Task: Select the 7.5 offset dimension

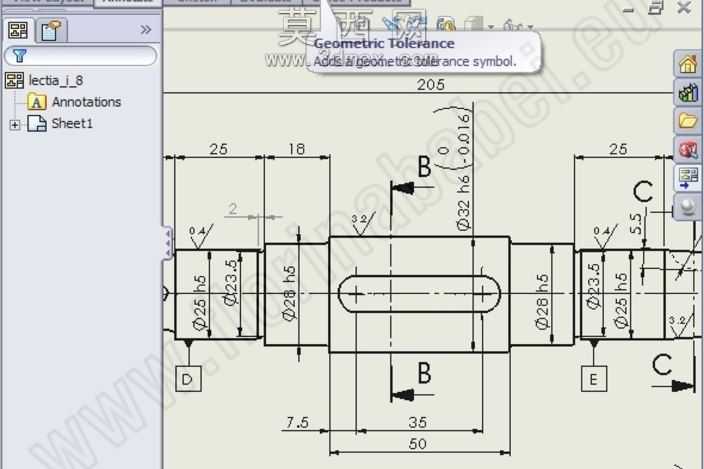Action: point(297,422)
